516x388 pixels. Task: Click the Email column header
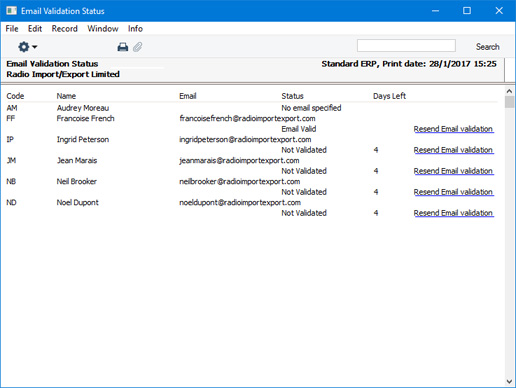point(188,96)
